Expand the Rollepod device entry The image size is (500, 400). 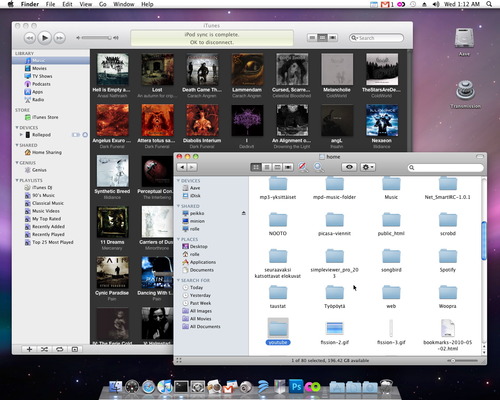(21, 135)
